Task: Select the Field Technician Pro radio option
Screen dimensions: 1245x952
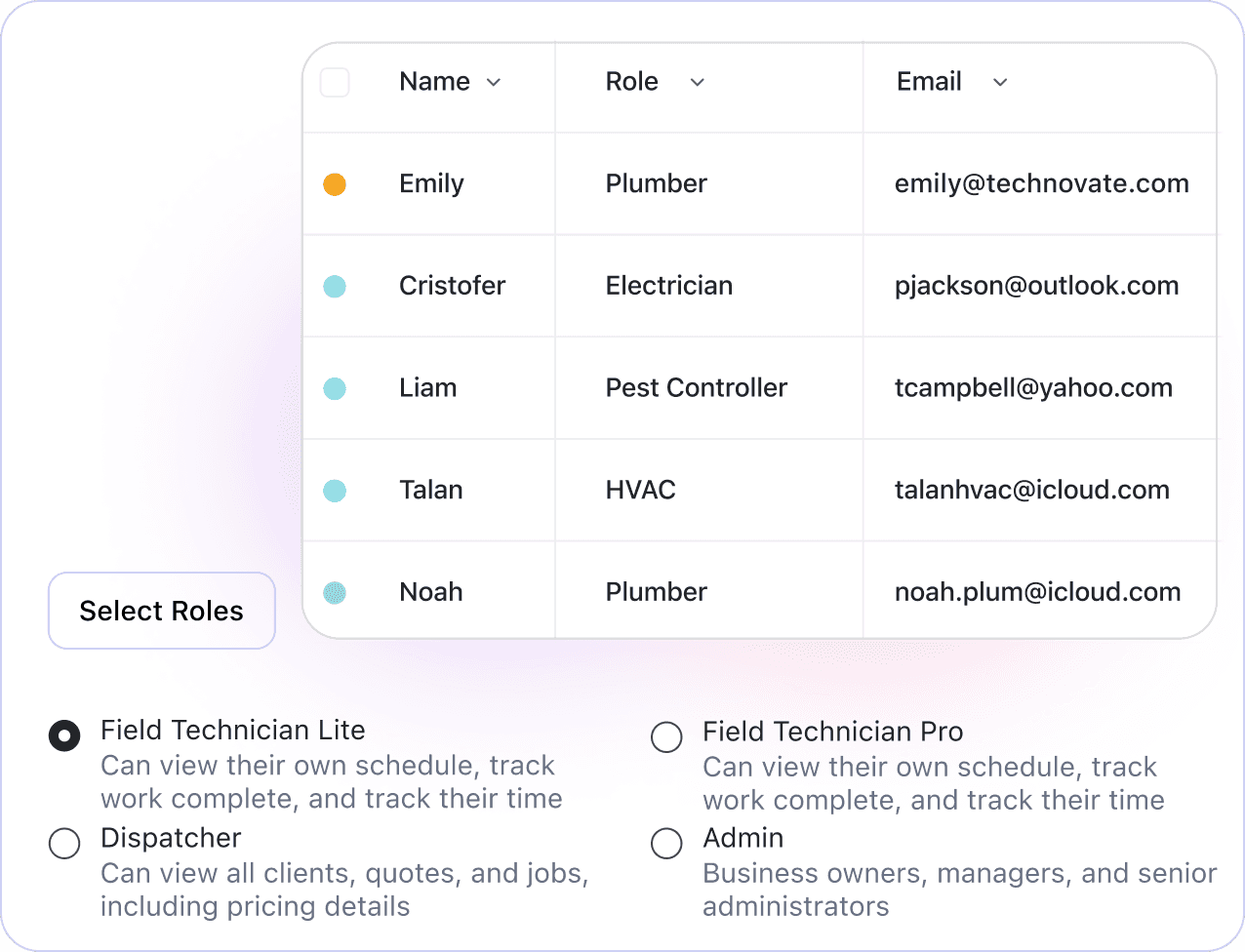Action: (x=666, y=737)
